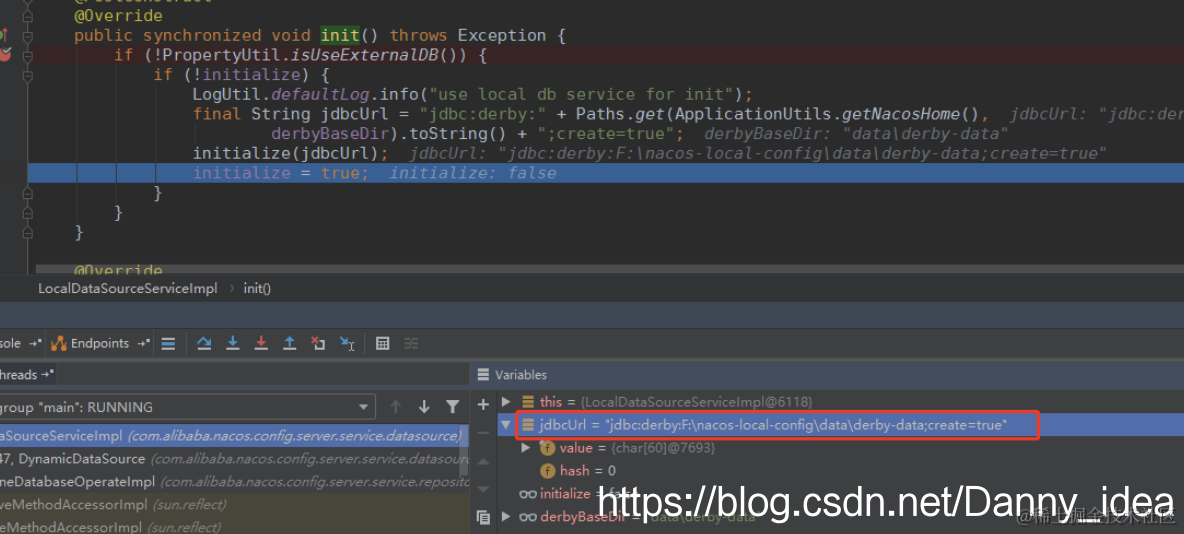The width and height of the screenshot is (1184, 534).
Task: Click the move watch down triangle
Action: (x=483, y=489)
